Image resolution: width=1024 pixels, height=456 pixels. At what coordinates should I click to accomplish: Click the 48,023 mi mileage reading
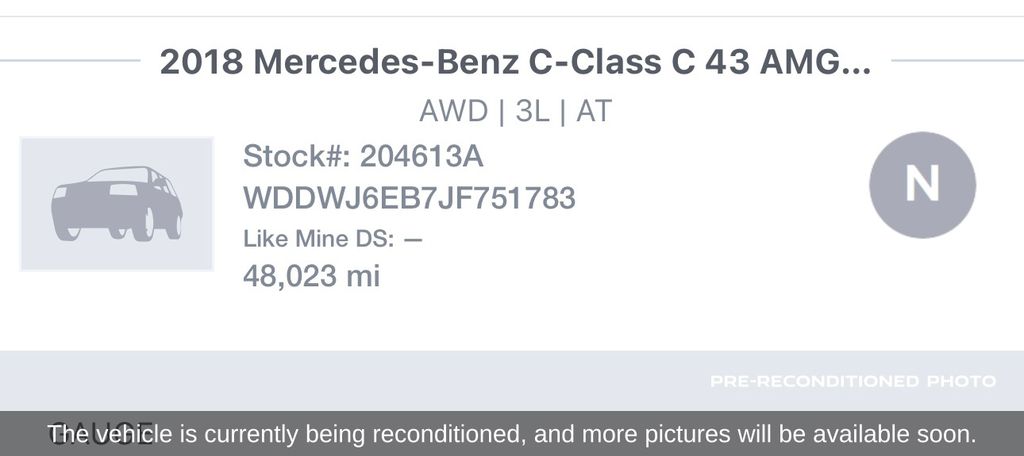tap(311, 275)
